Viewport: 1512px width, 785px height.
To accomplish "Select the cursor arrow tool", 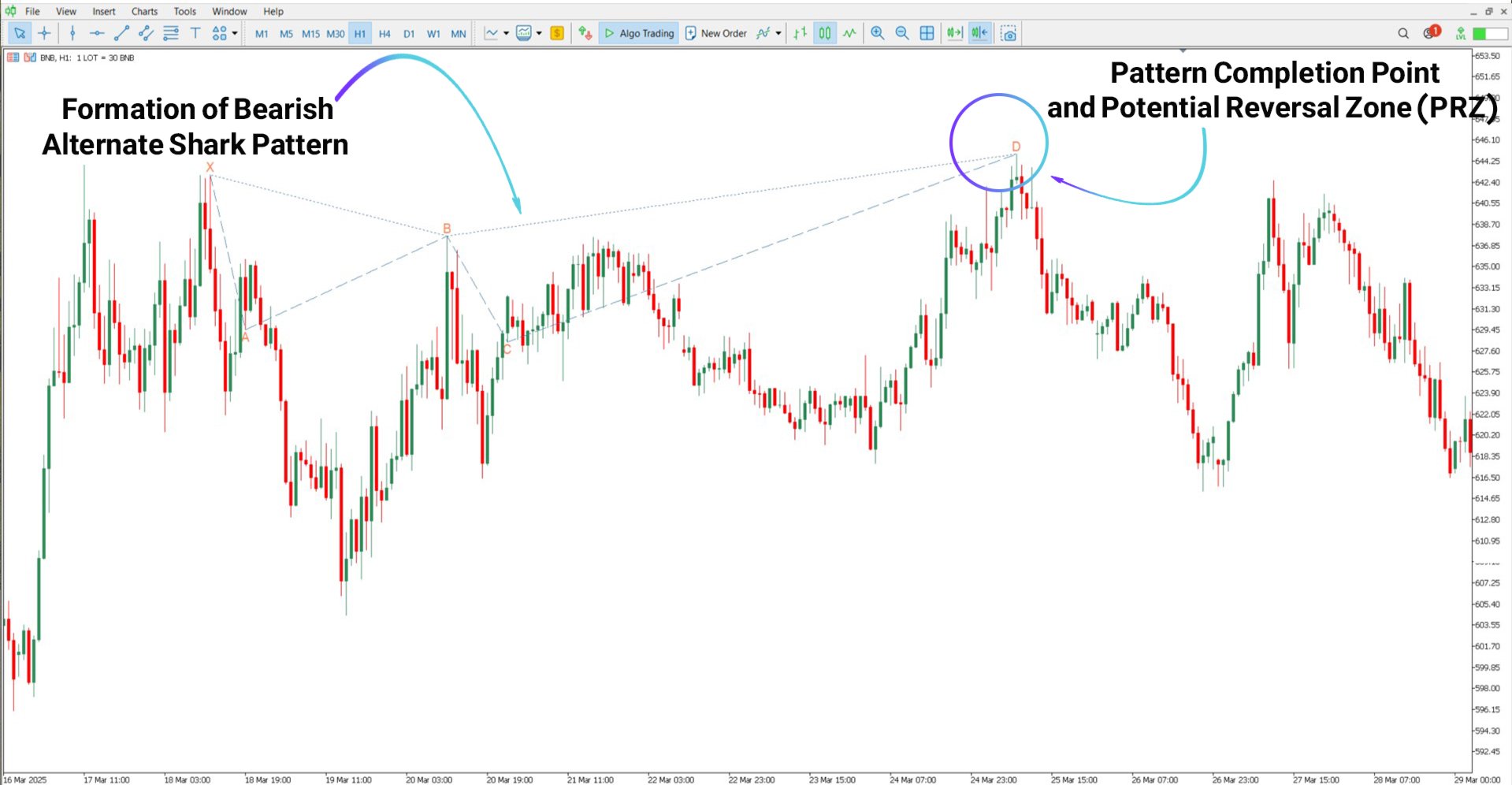I will [20, 33].
